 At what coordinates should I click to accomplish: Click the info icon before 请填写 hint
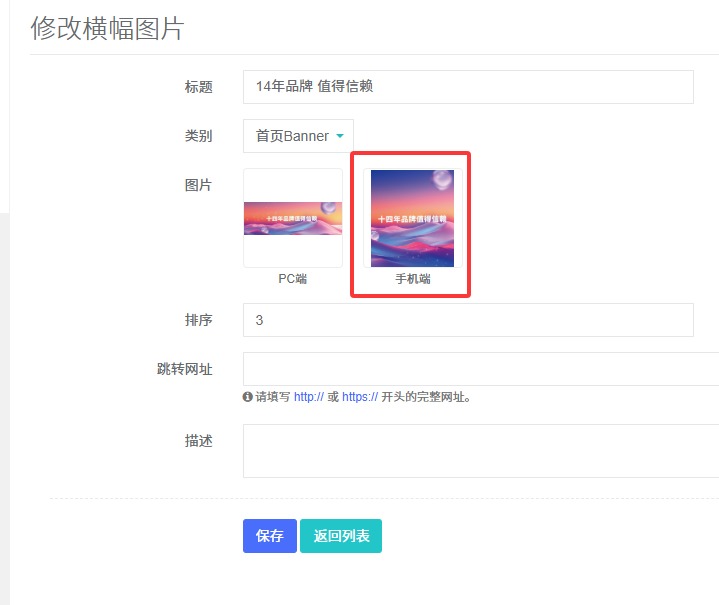point(248,397)
